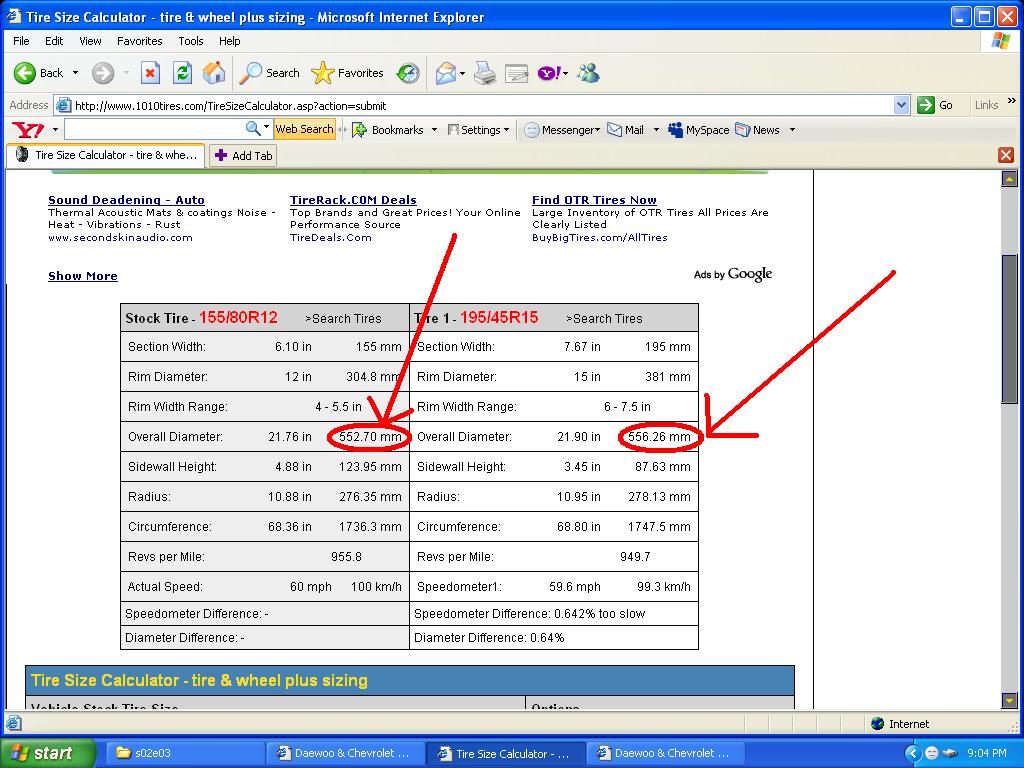
Task: Open the Yahoo toolbar Settings dropdown
Action: click(x=479, y=130)
